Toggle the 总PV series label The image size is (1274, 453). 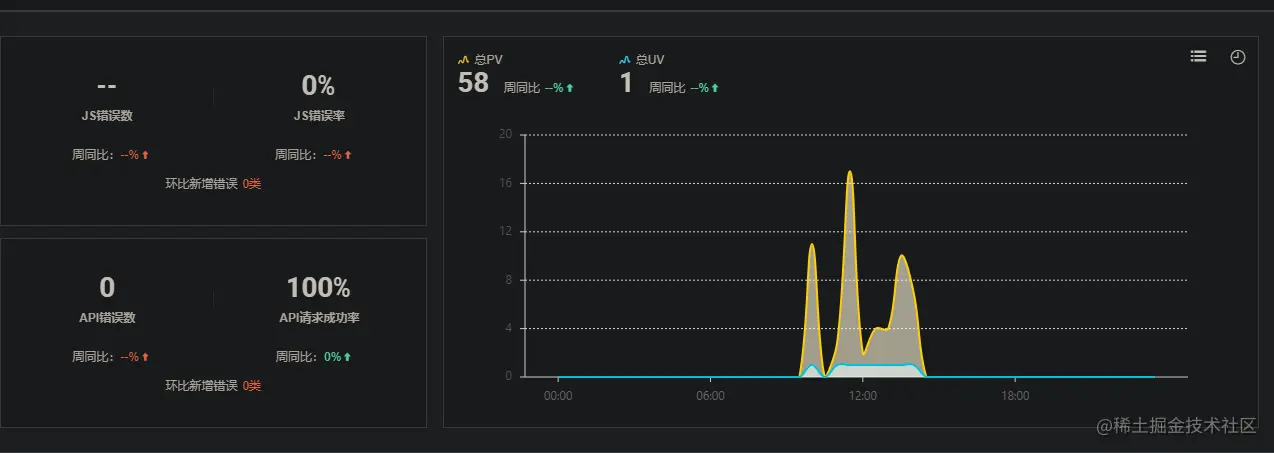pyautogui.click(x=488, y=60)
